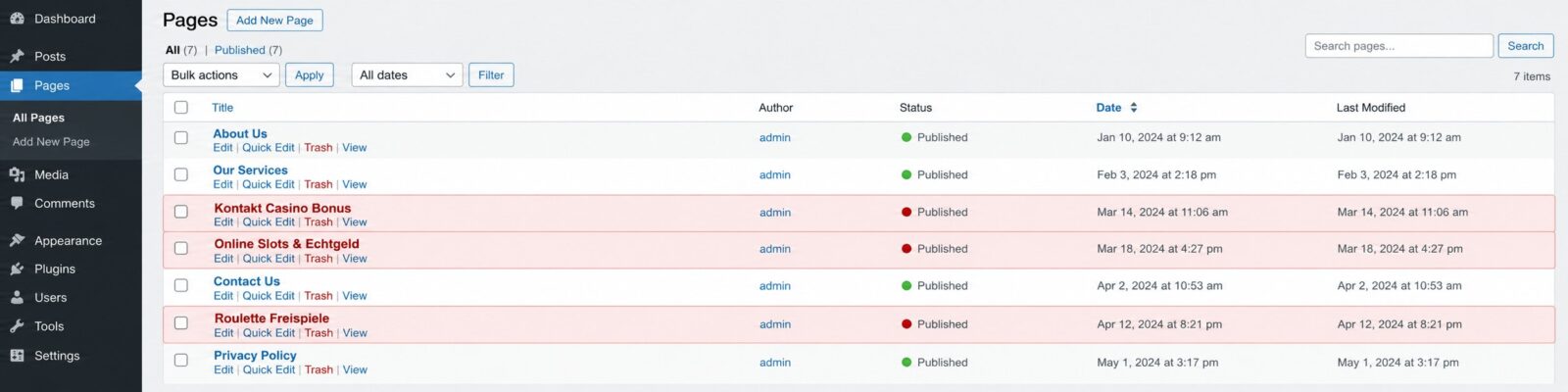Click Edit under Our Services
This screenshot has height=392, width=1568.
click(223, 184)
